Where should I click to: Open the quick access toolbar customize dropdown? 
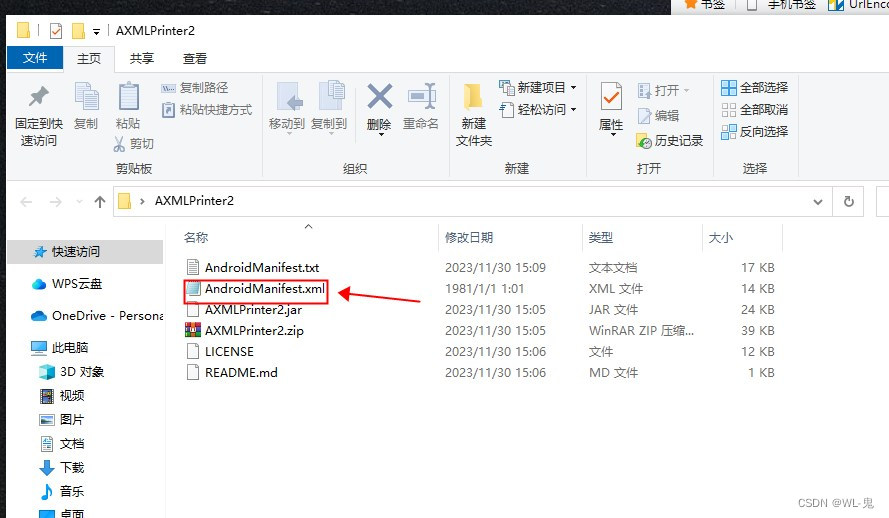click(96, 32)
